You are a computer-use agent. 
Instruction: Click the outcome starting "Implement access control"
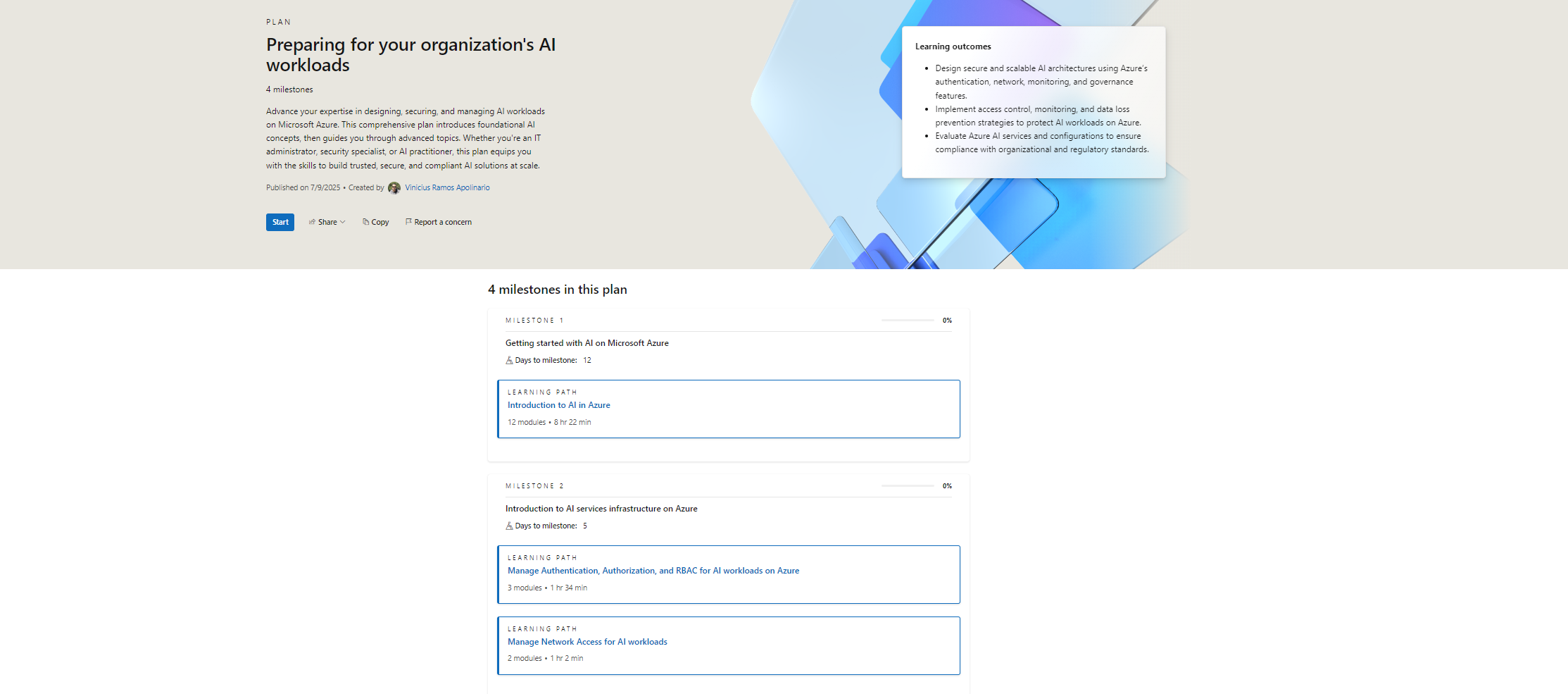(x=1038, y=116)
